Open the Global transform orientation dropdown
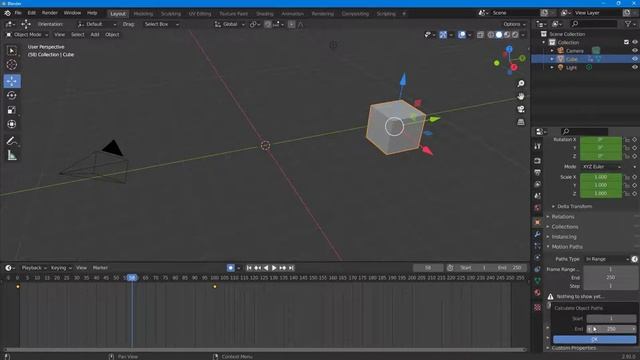The height and width of the screenshot is (360, 640). 230,24
